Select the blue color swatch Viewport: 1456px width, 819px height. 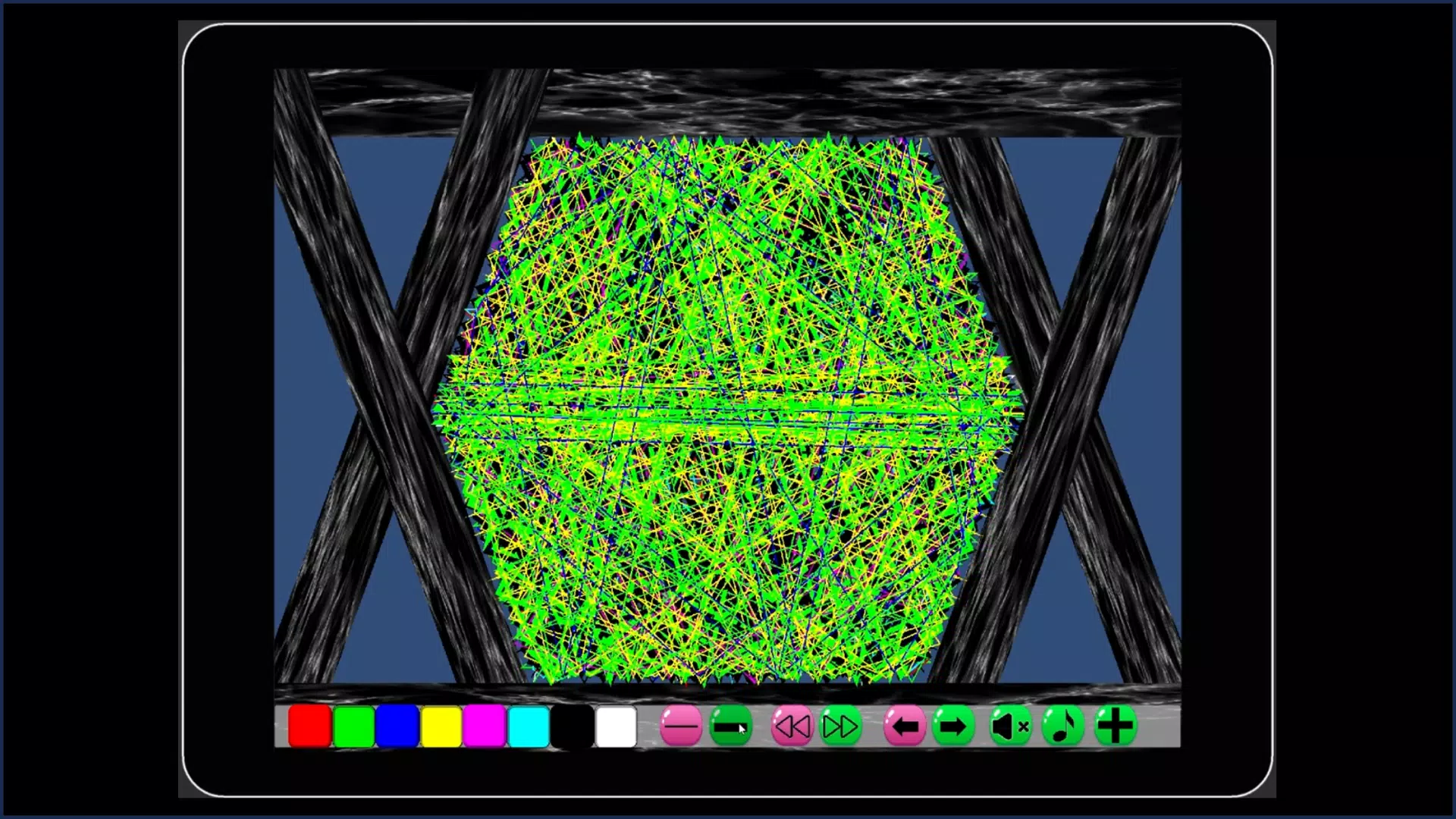(x=397, y=727)
